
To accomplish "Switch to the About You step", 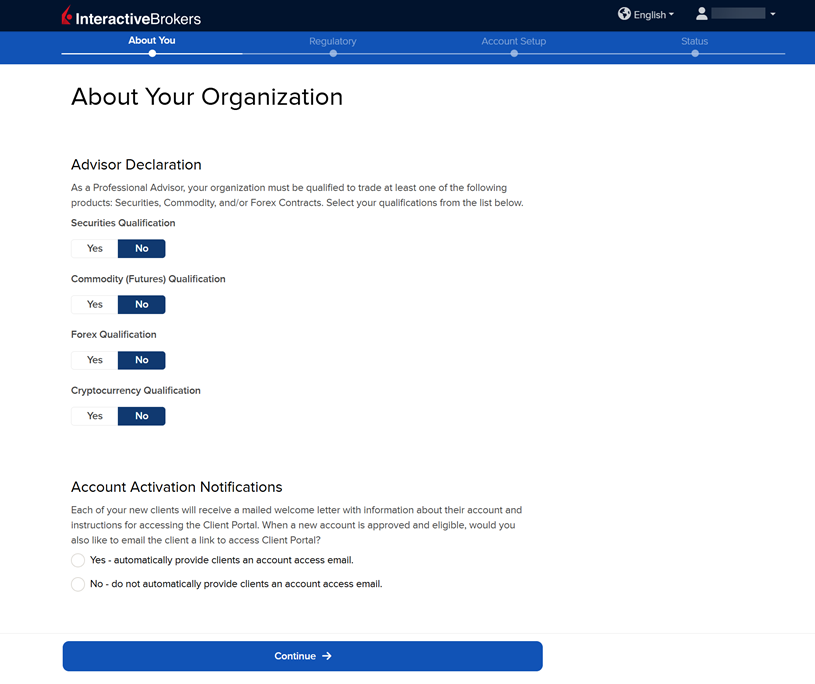I will [x=152, y=42].
